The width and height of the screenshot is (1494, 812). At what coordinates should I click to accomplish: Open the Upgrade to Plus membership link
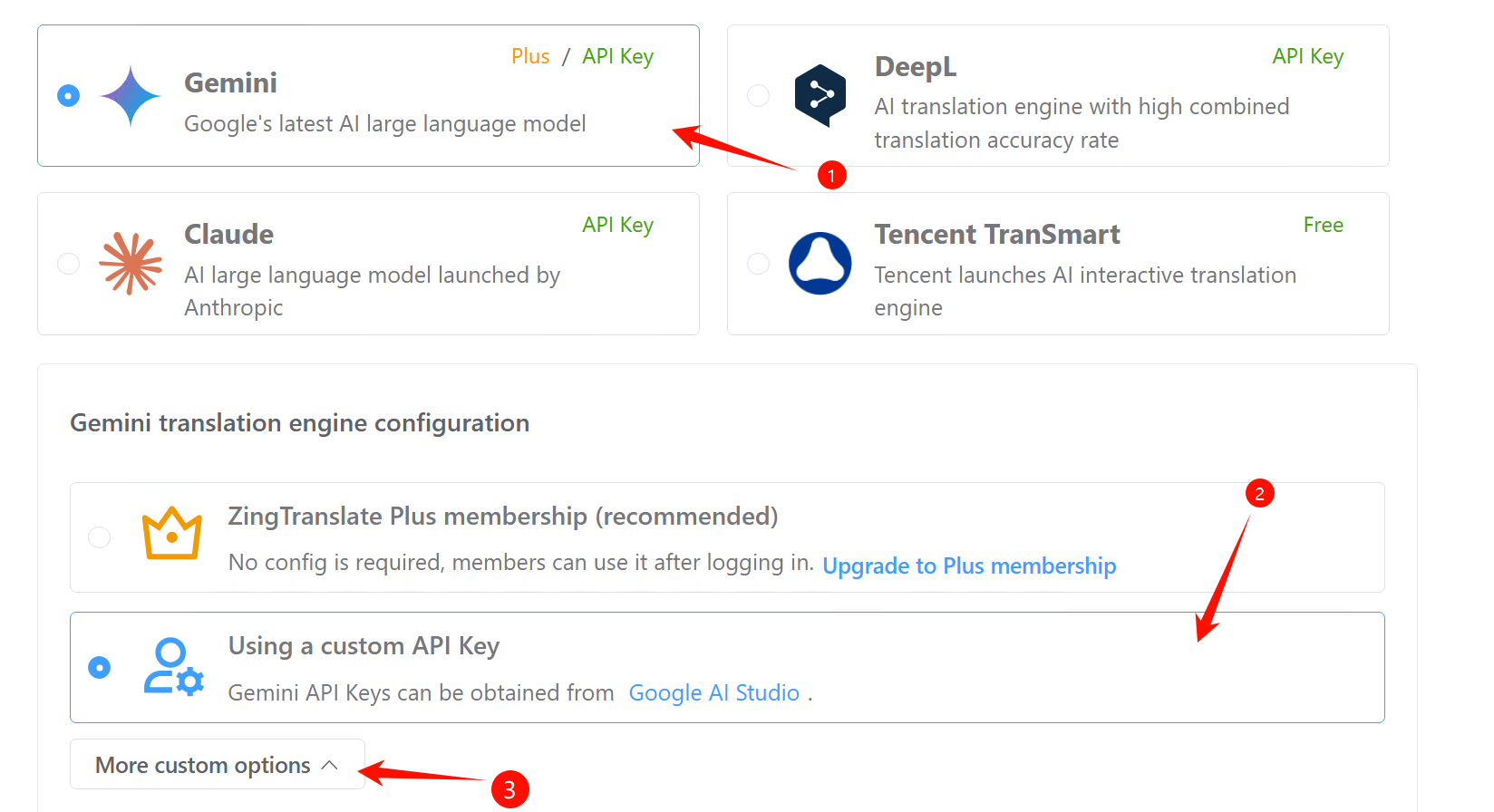pos(969,565)
